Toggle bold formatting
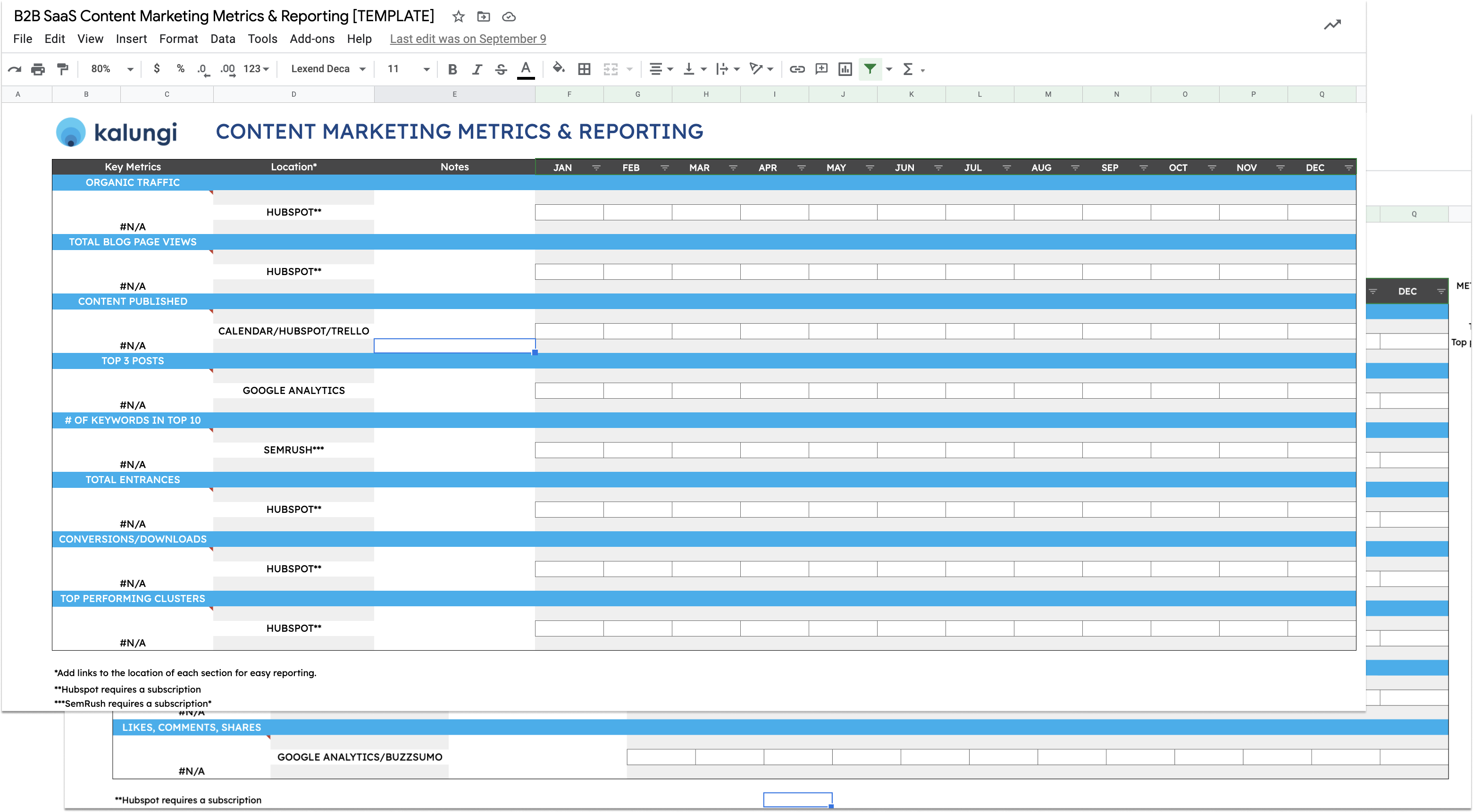This screenshot has width=1473, height=812. (452, 69)
